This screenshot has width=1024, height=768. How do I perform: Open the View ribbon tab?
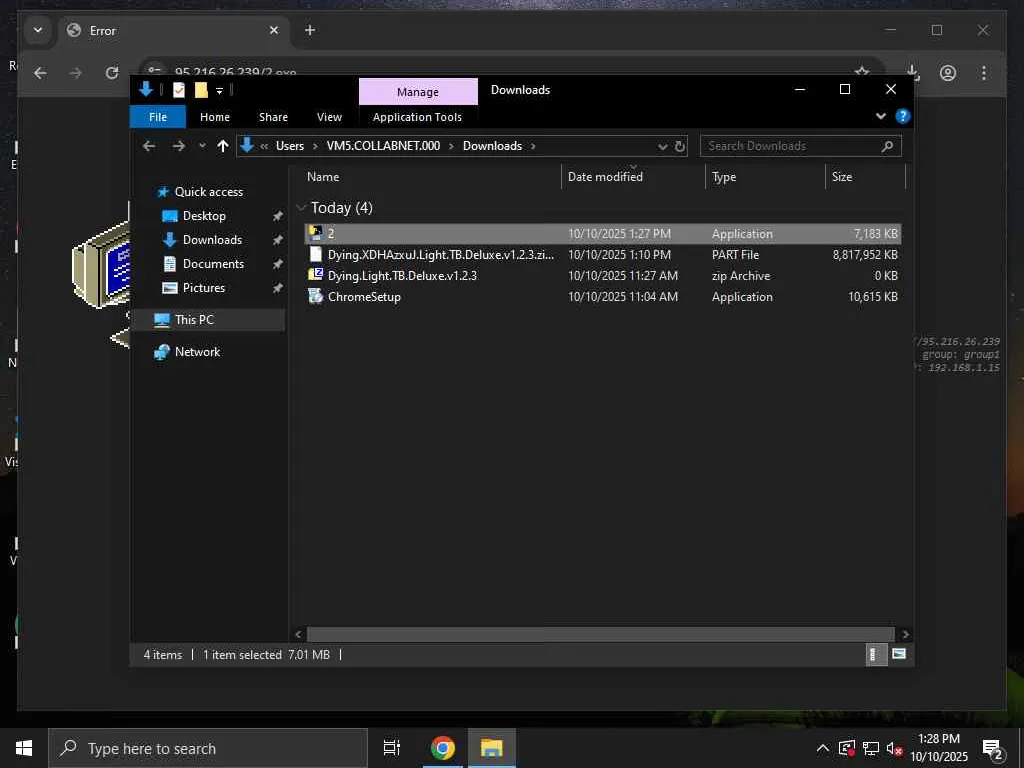click(x=329, y=117)
